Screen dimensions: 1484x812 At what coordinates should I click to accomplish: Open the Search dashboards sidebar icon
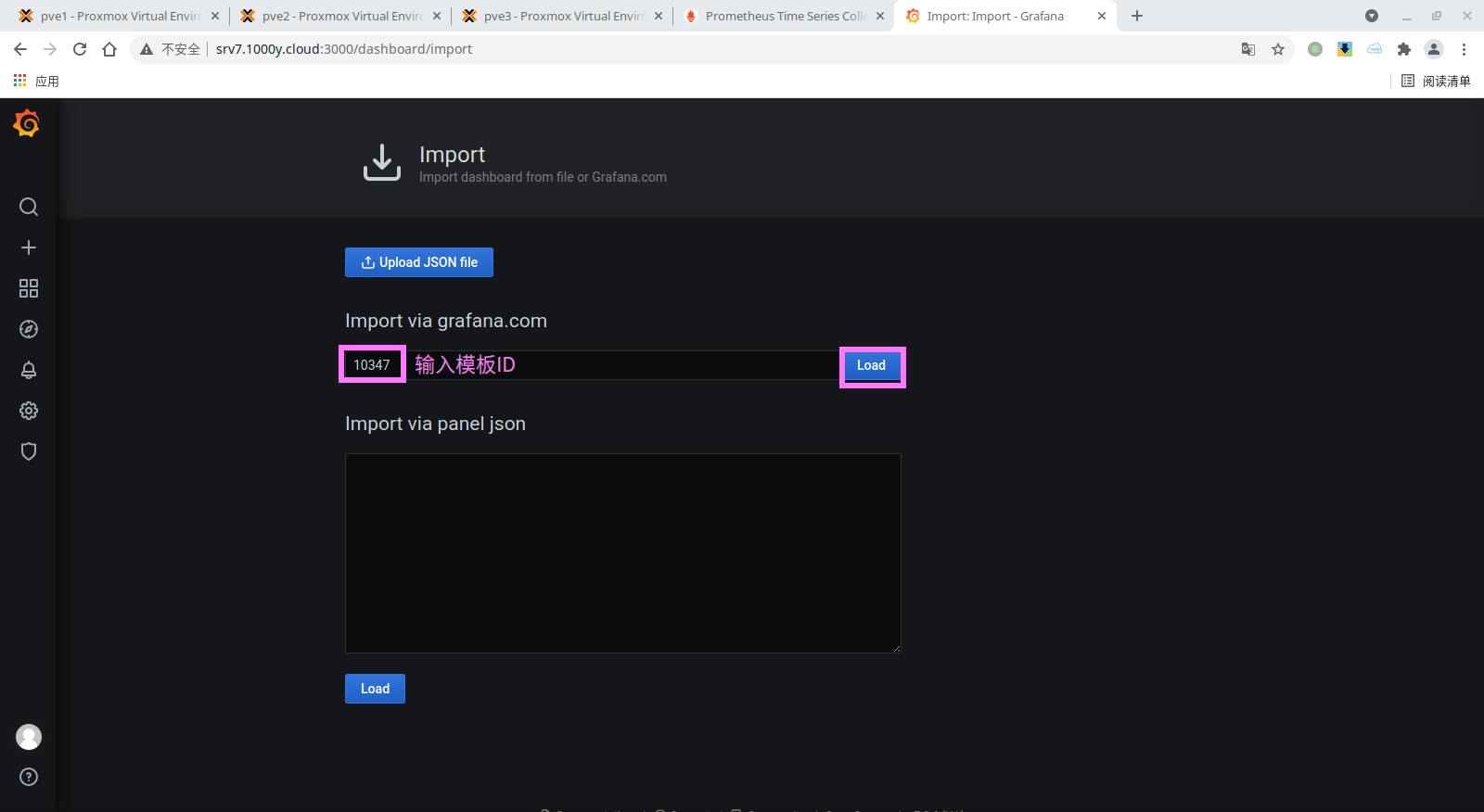pos(29,207)
